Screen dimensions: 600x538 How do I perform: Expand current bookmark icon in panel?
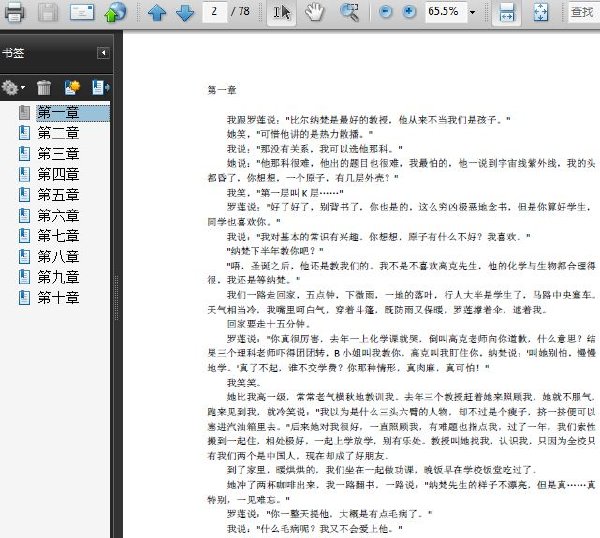click(101, 87)
